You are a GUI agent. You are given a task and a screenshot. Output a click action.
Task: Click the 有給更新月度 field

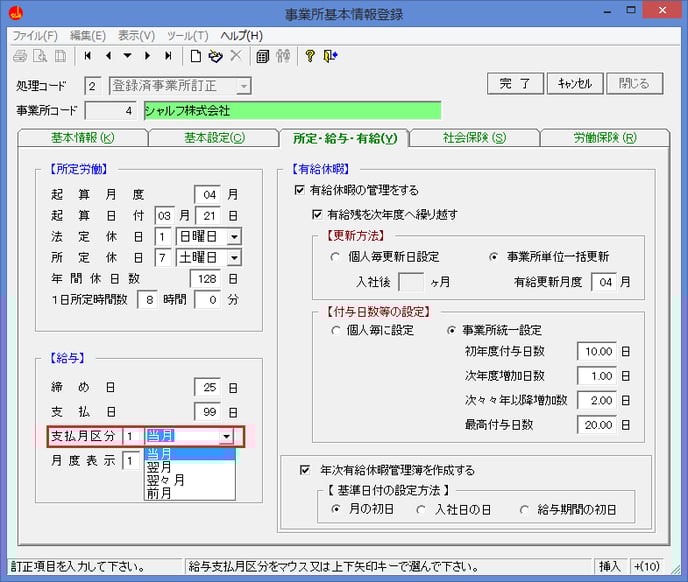pos(604,282)
